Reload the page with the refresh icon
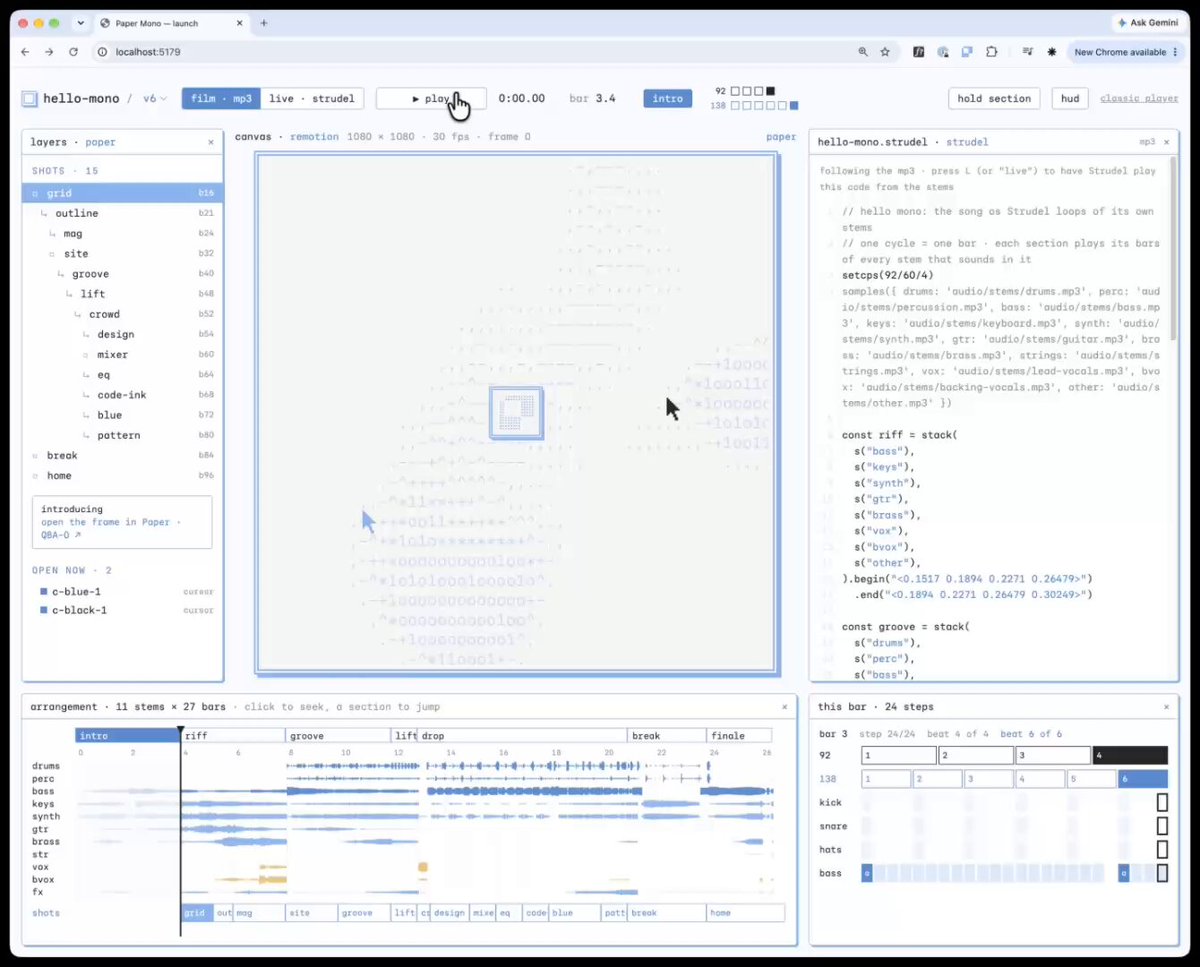The width and height of the screenshot is (1200, 967). click(x=73, y=52)
